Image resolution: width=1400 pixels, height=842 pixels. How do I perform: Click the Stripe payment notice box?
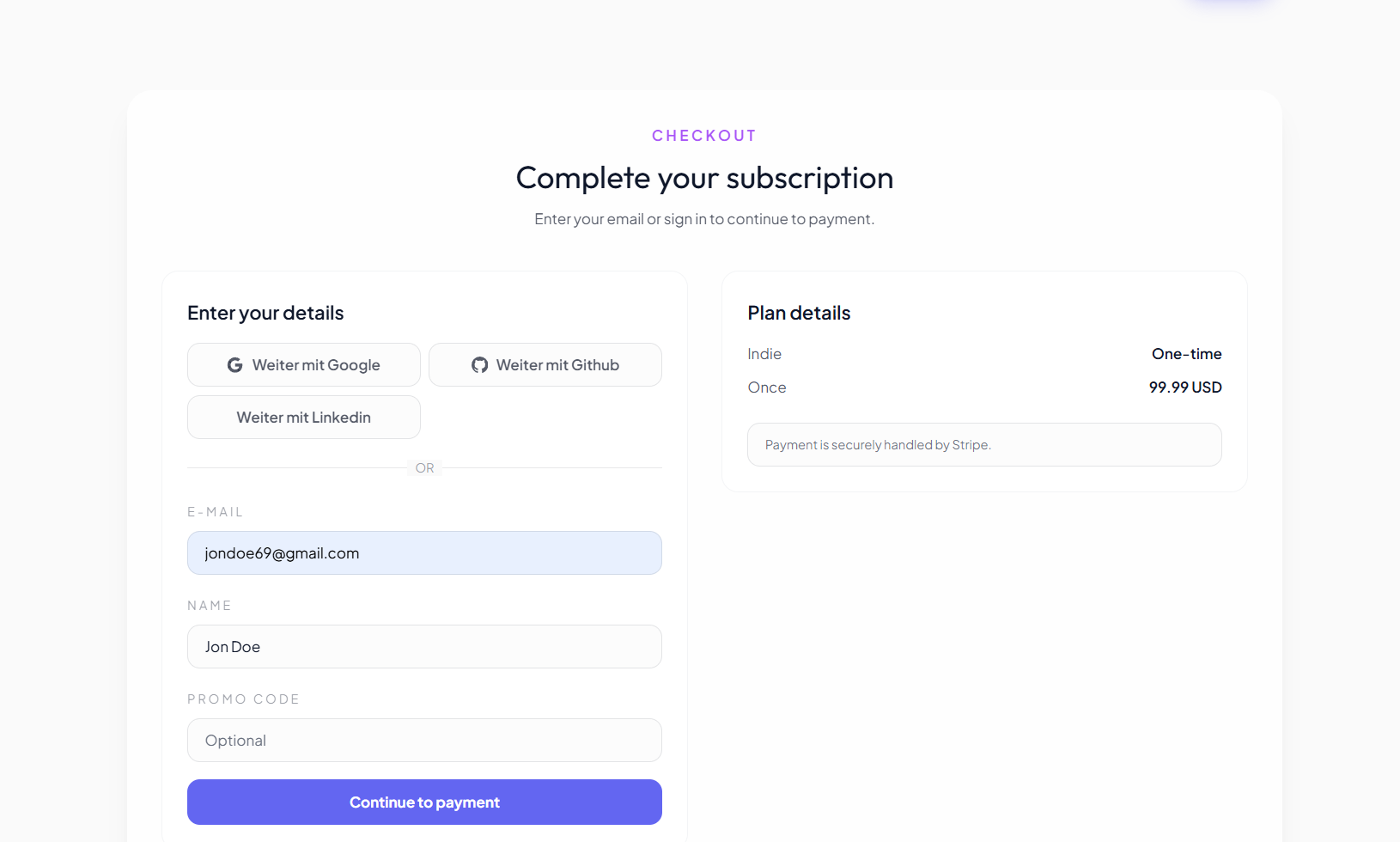point(983,444)
